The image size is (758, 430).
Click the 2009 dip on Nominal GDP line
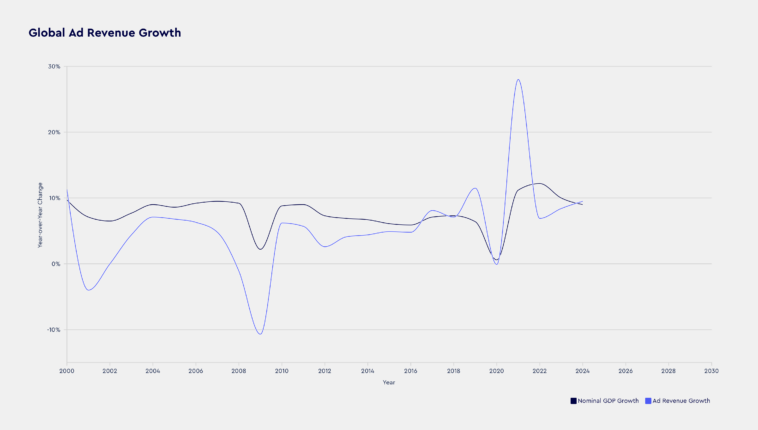click(x=260, y=249)
